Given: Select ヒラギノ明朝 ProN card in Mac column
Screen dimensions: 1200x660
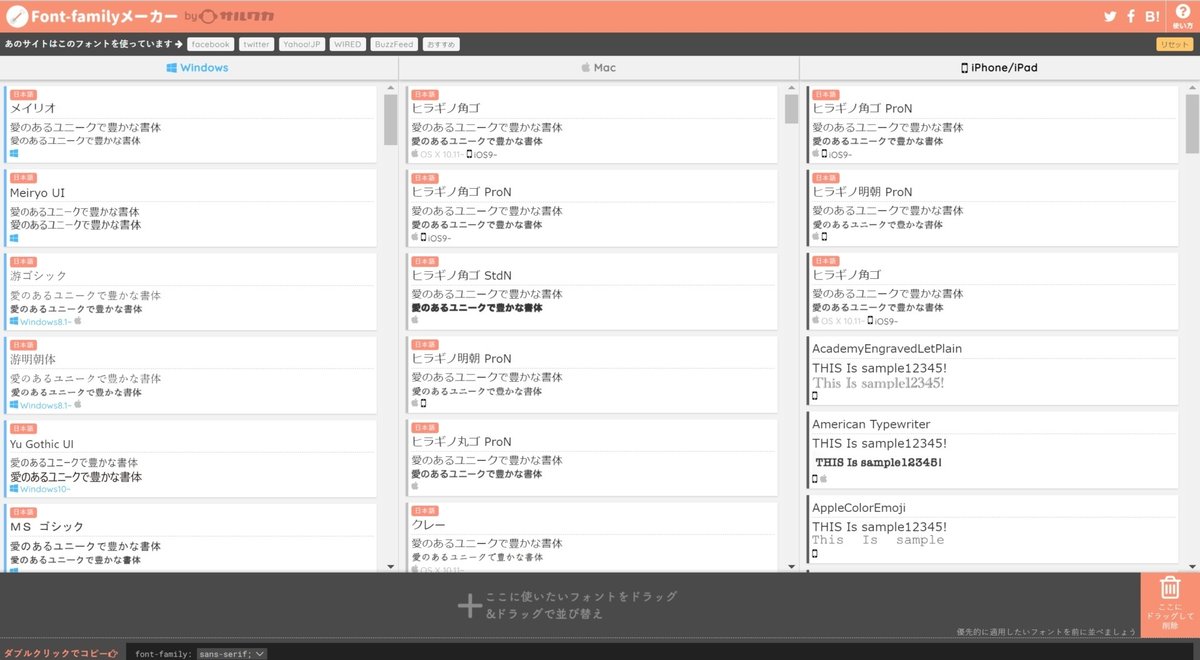Looking at the screenshot, I should pos(592,375).
